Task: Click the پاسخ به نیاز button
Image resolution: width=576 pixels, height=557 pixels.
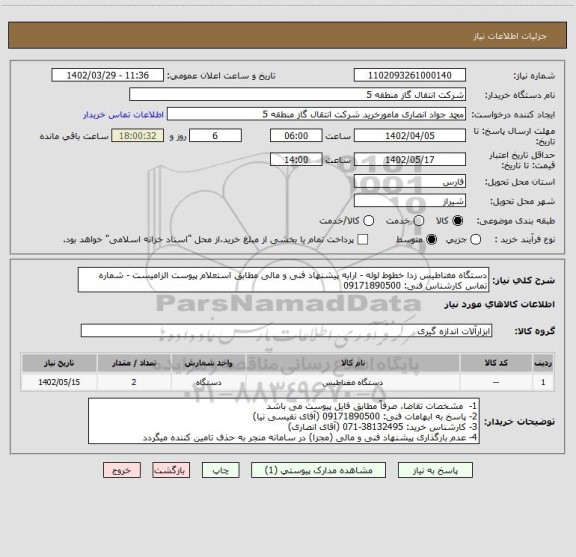Action: pyautogui.click(x=435, y=470)
